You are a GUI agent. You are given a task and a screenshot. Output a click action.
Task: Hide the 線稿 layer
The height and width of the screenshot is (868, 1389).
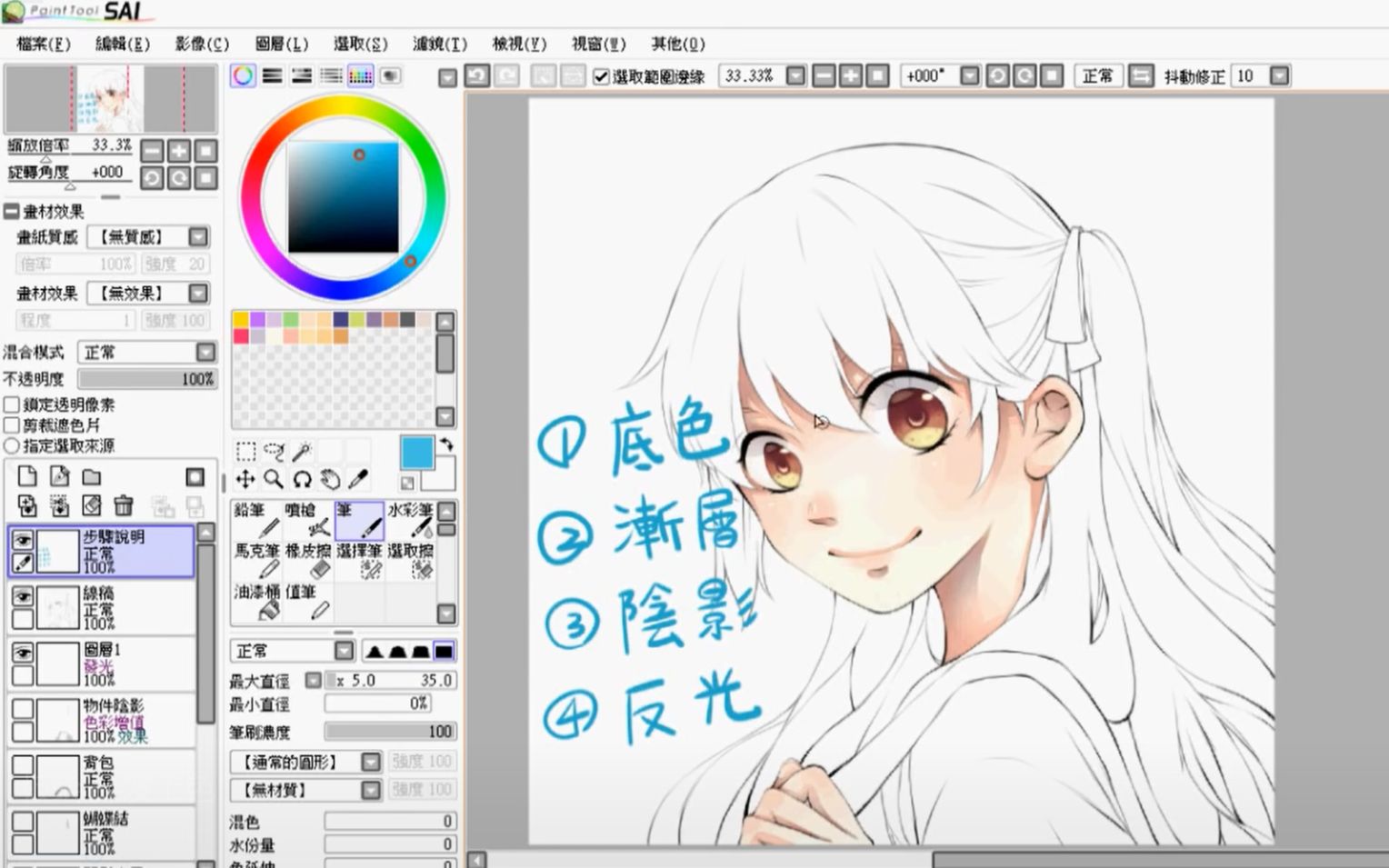point(23,596)
